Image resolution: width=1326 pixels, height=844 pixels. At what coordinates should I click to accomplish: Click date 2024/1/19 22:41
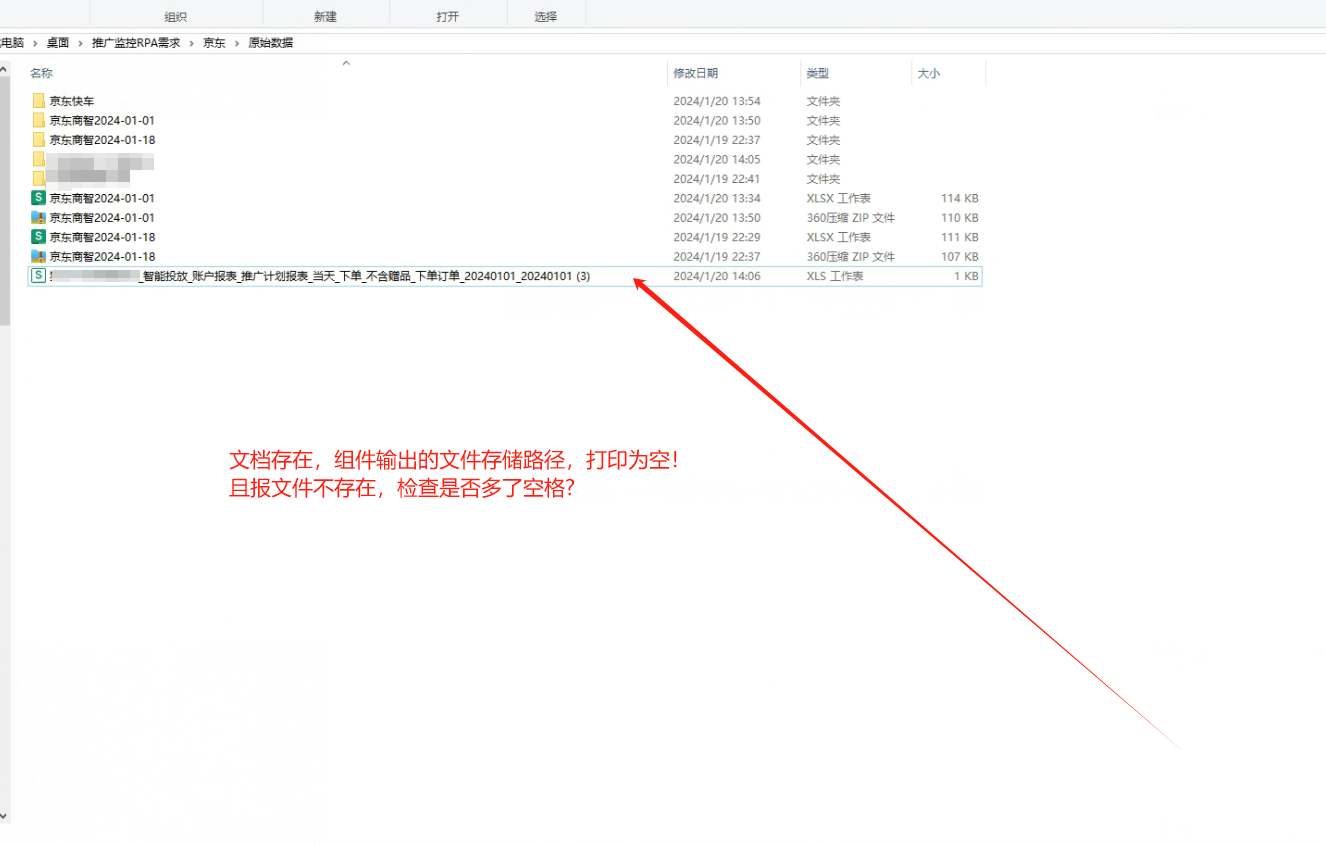click(x=717, y=179)
